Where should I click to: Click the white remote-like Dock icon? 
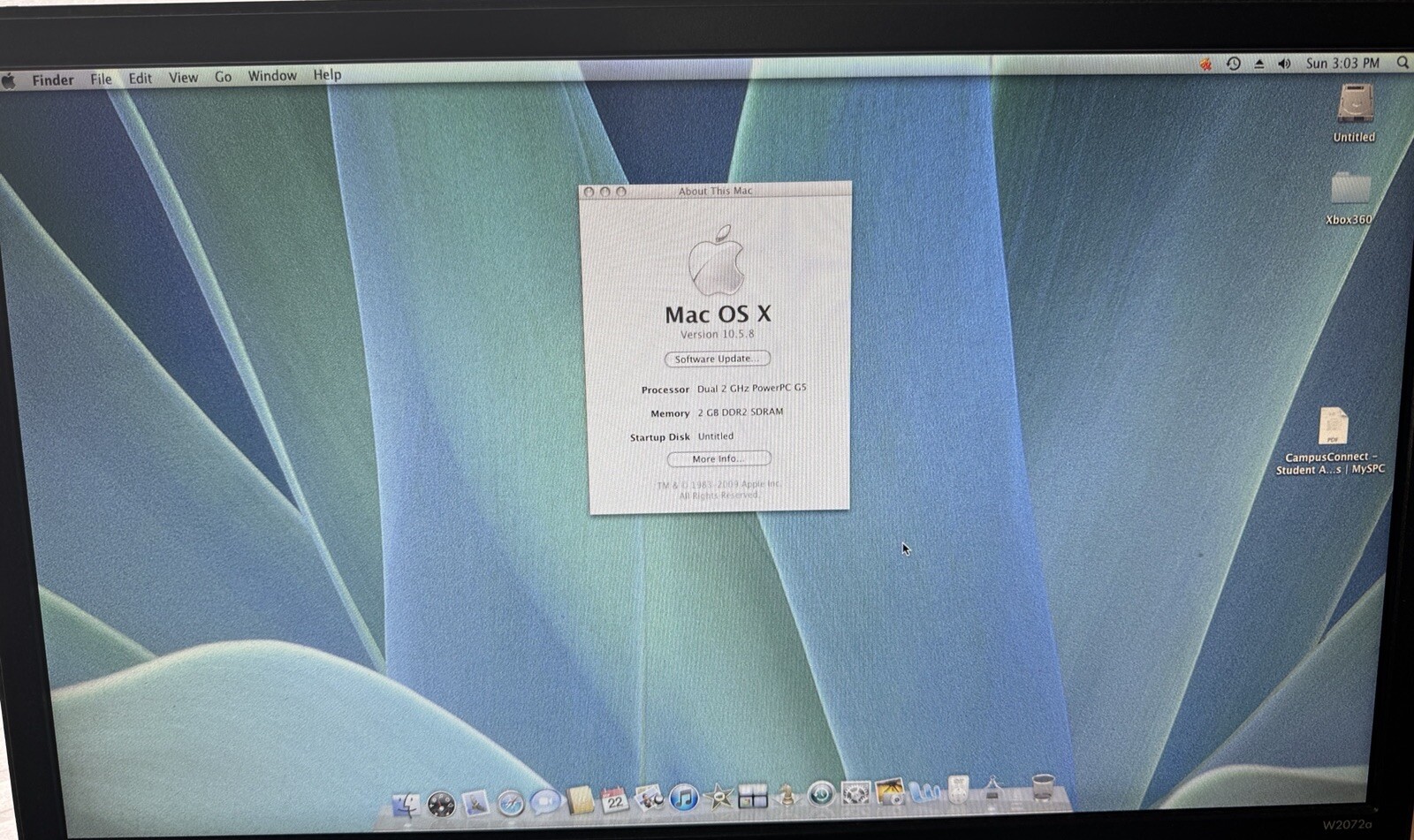pyautogui.click(x=958, y=789)
